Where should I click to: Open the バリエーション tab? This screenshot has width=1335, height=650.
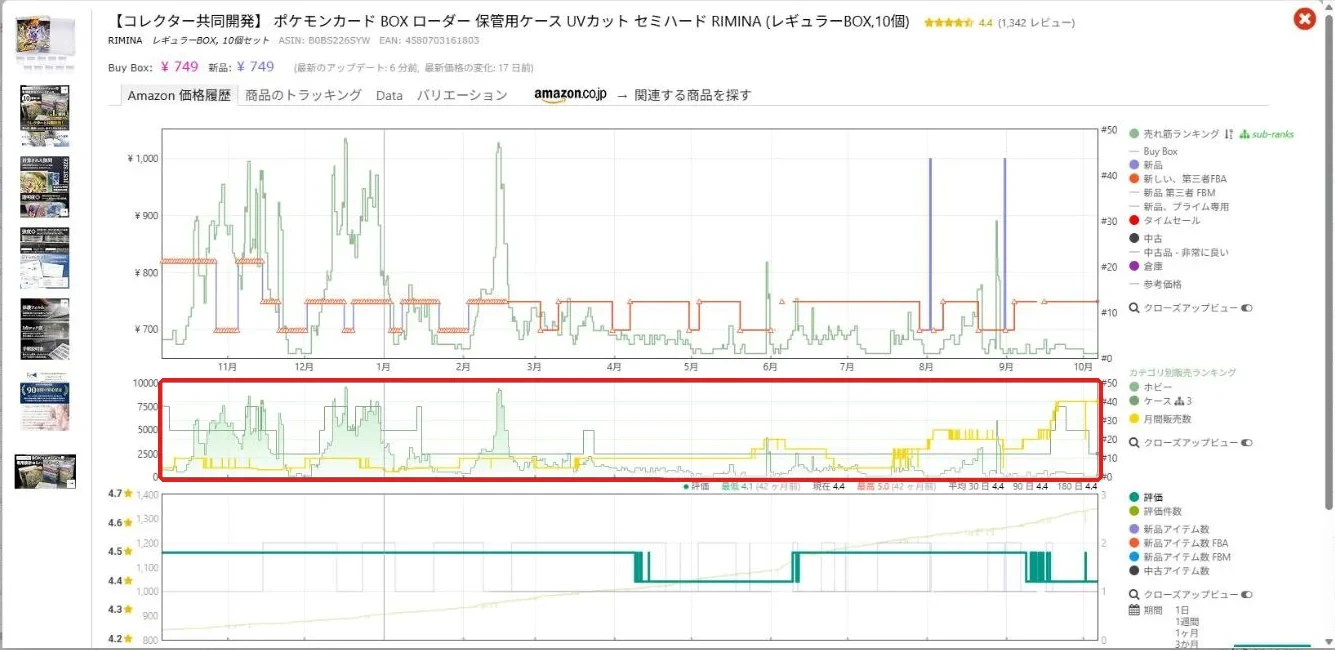pos(462,95)
